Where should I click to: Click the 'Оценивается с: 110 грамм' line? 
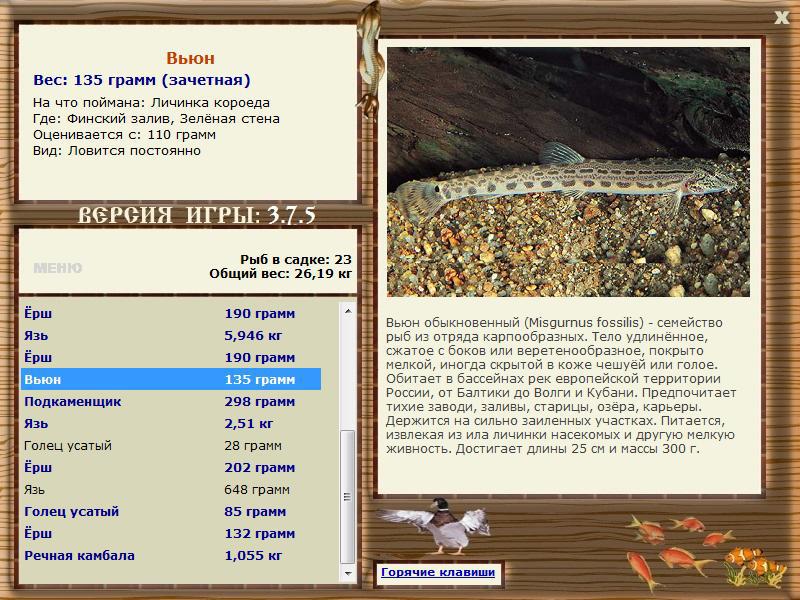[x=124, y=135]
